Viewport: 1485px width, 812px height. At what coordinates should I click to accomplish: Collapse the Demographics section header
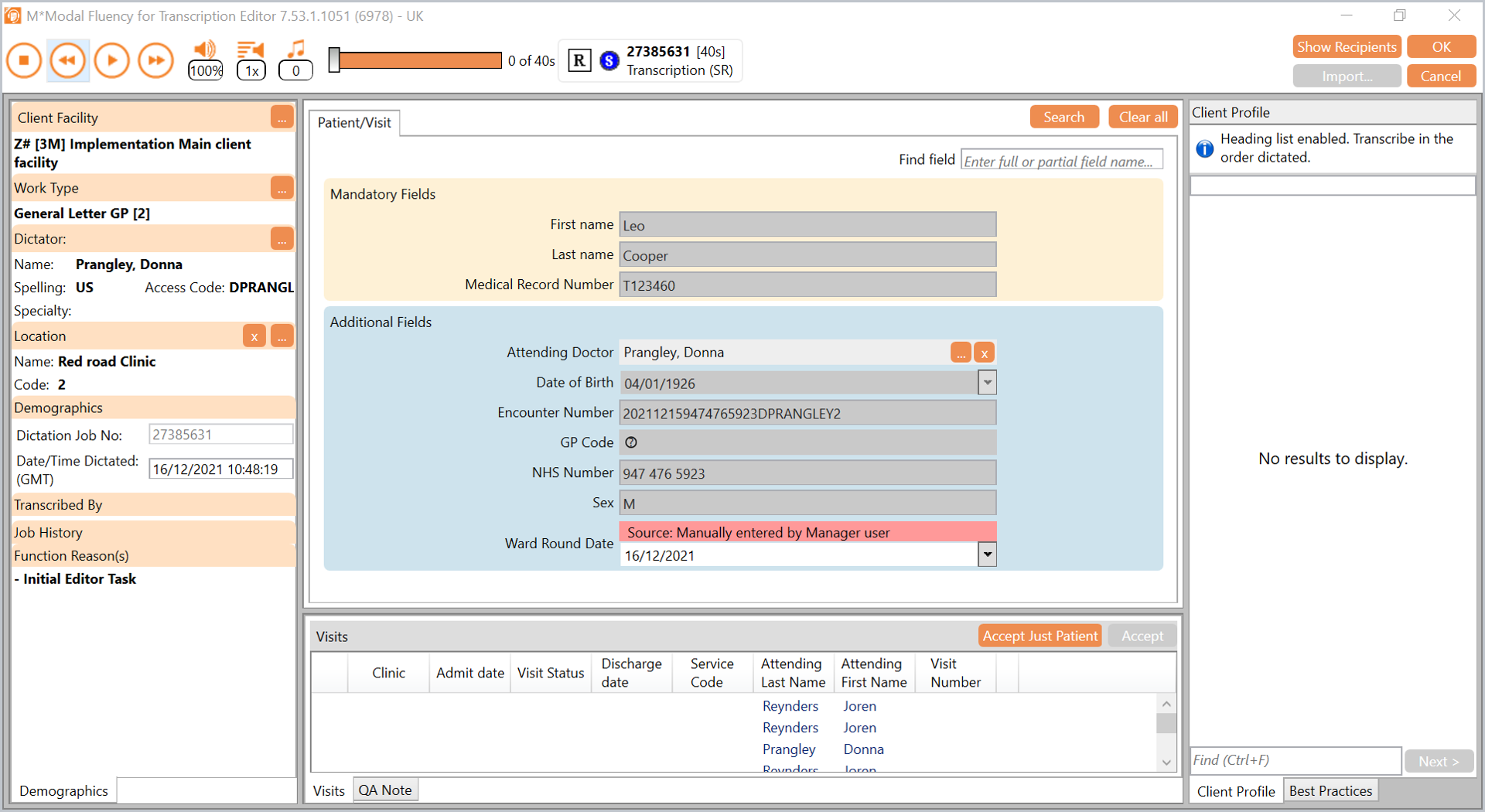tap(153, 408)
